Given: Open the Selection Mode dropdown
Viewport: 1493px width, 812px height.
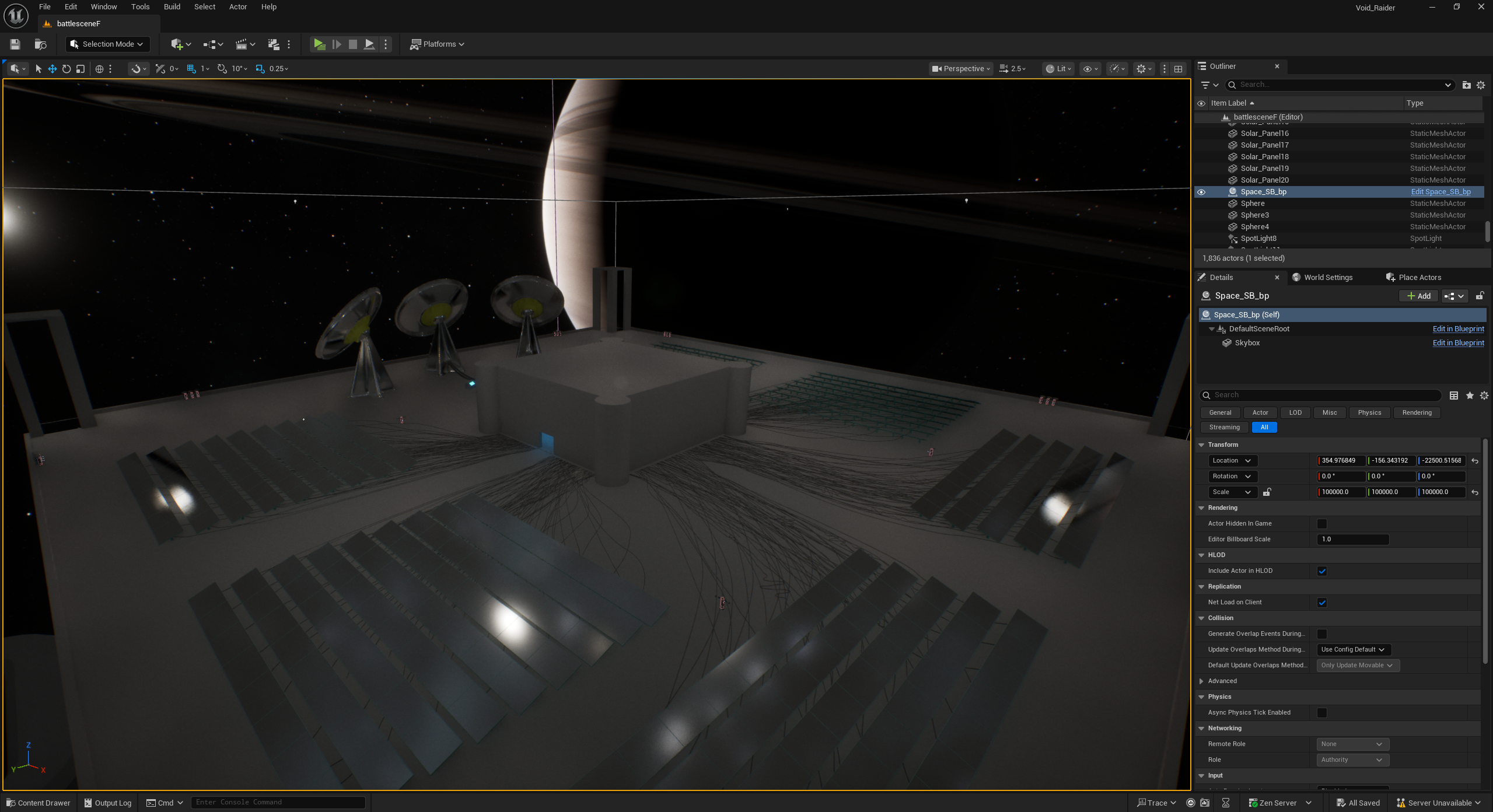Looking at the screenshot, I should coord(107,44).
